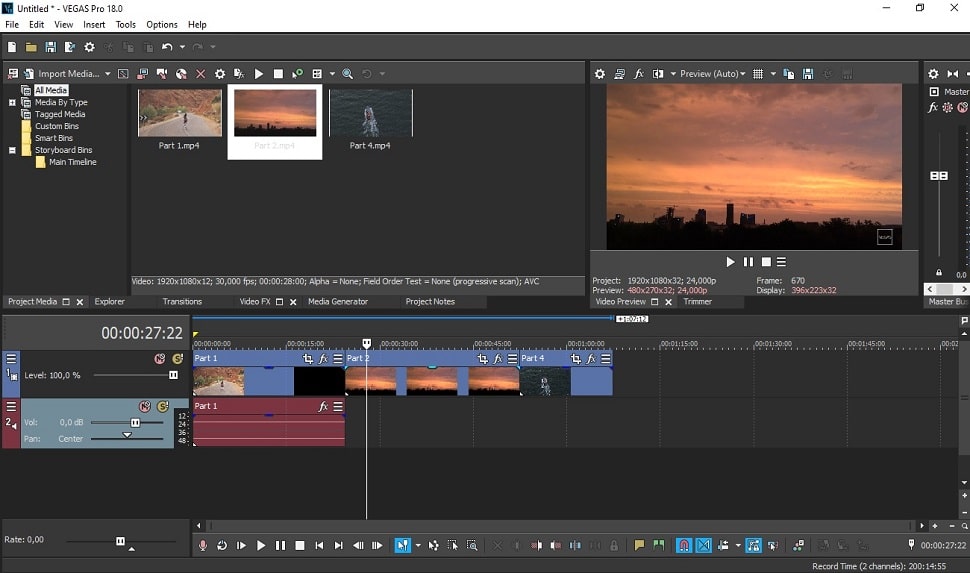
Task: Open the Tools menu
Action: 126,25
